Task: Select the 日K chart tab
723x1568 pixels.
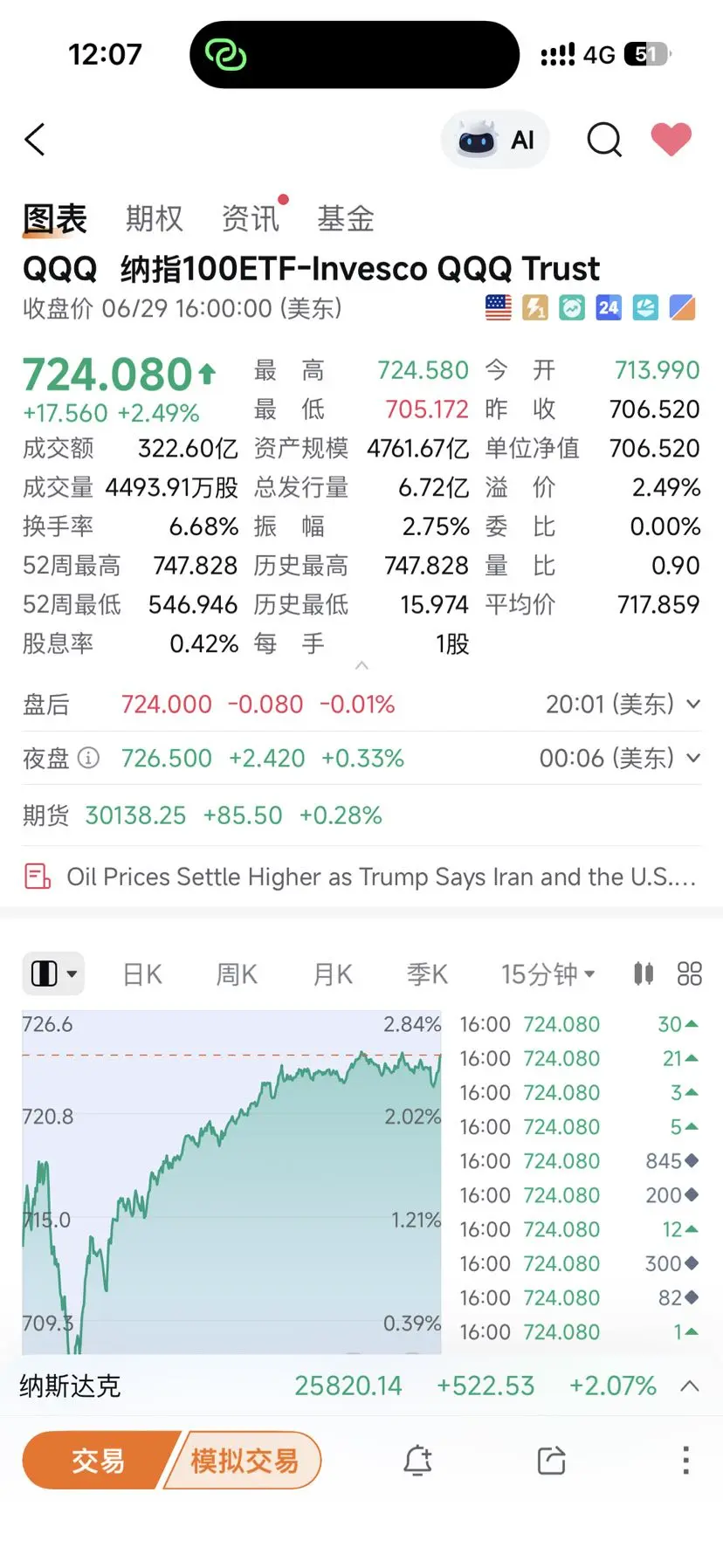Action: (142, 974)
